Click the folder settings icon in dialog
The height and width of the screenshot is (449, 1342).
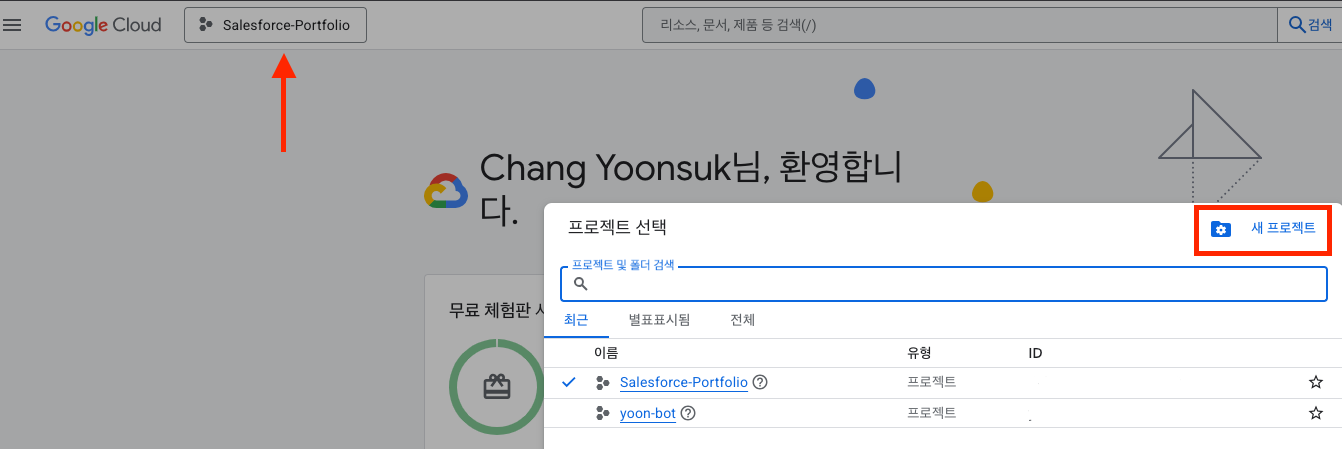point(1220,229)
